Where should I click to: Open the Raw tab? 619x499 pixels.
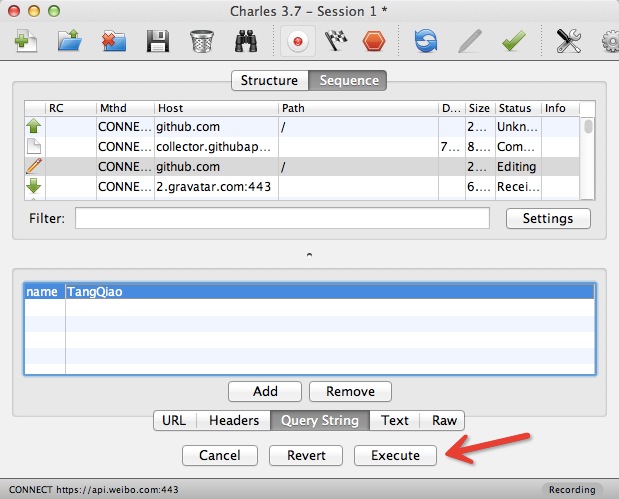point(442,421)
